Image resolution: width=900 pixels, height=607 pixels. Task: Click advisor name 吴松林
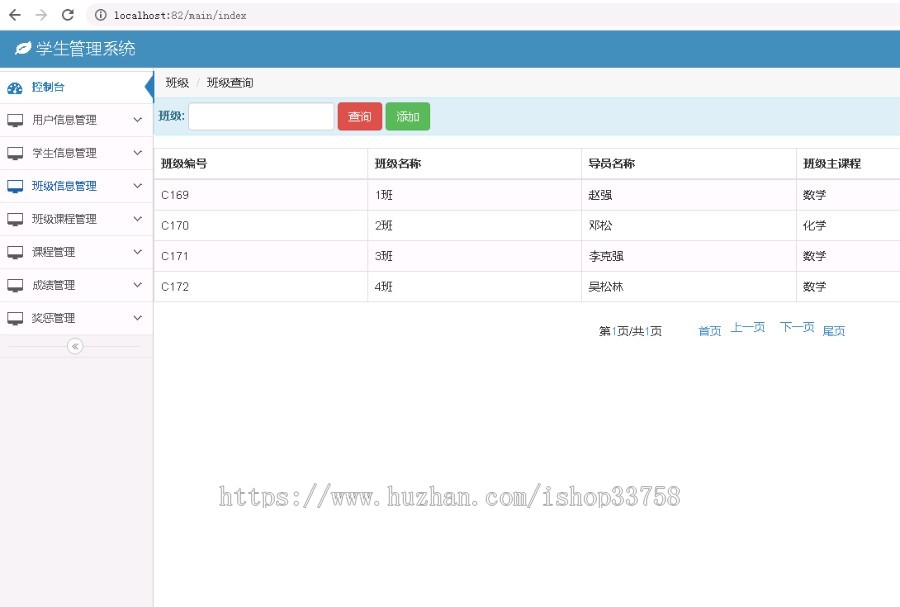click(x=606, y=286)
